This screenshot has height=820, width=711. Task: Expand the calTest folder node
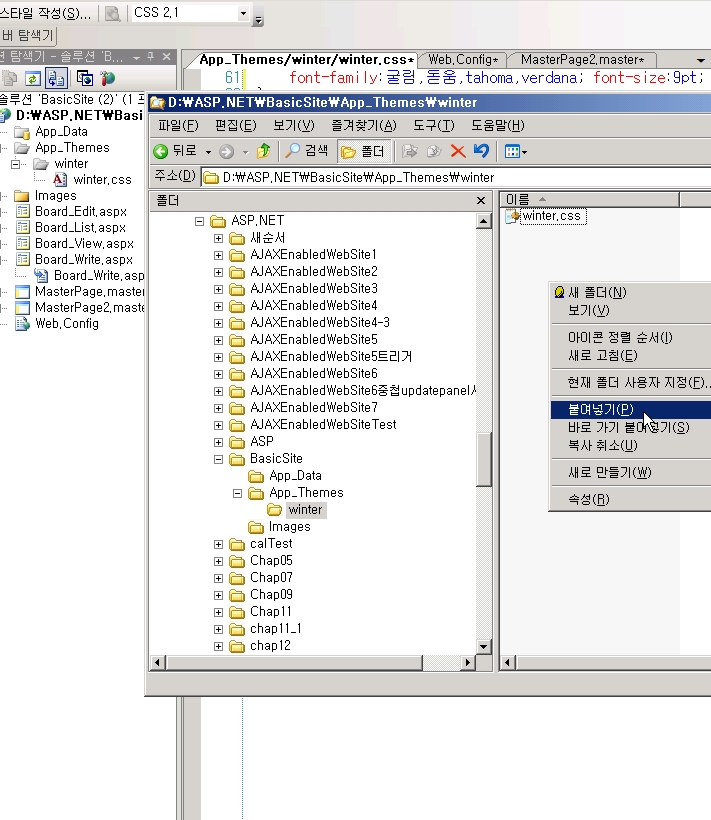[219, 544]
